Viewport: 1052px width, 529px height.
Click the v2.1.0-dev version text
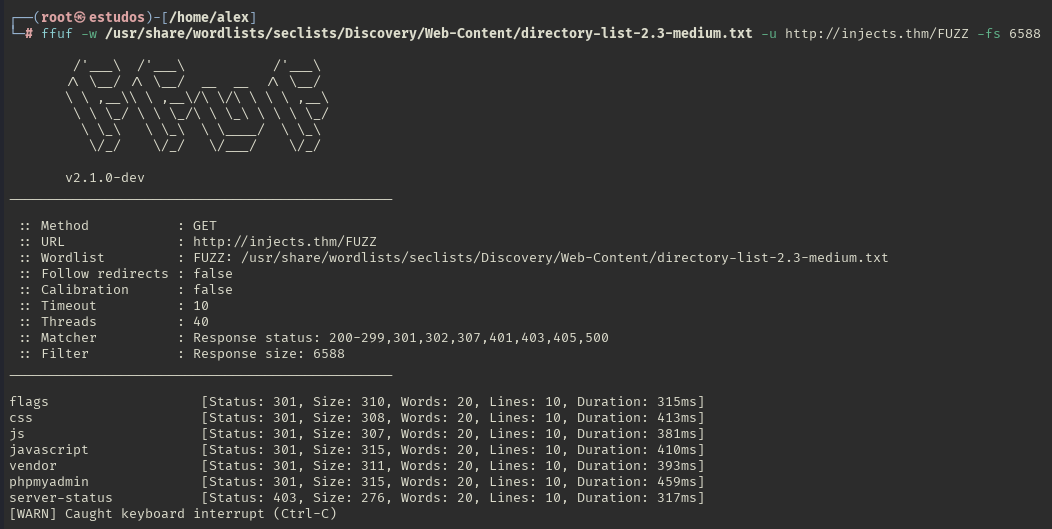105,178
